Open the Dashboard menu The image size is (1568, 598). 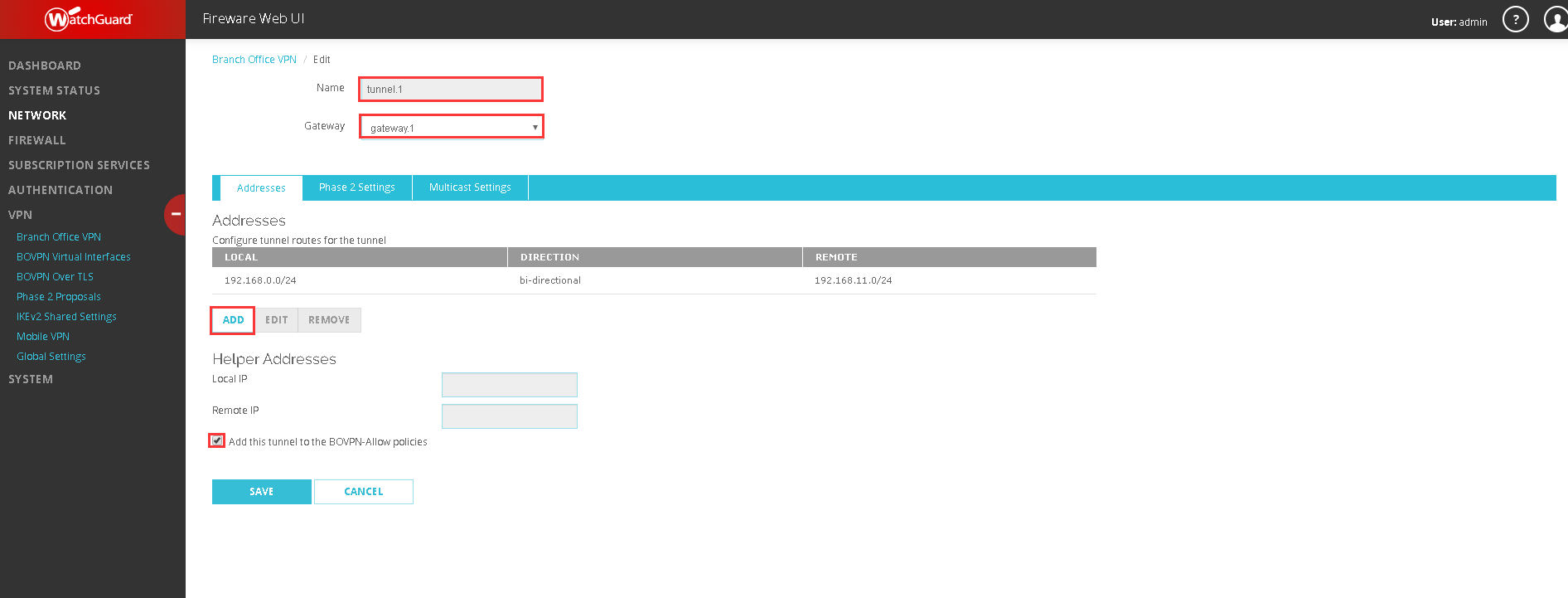pyautogui.click(x=45, y=66)
